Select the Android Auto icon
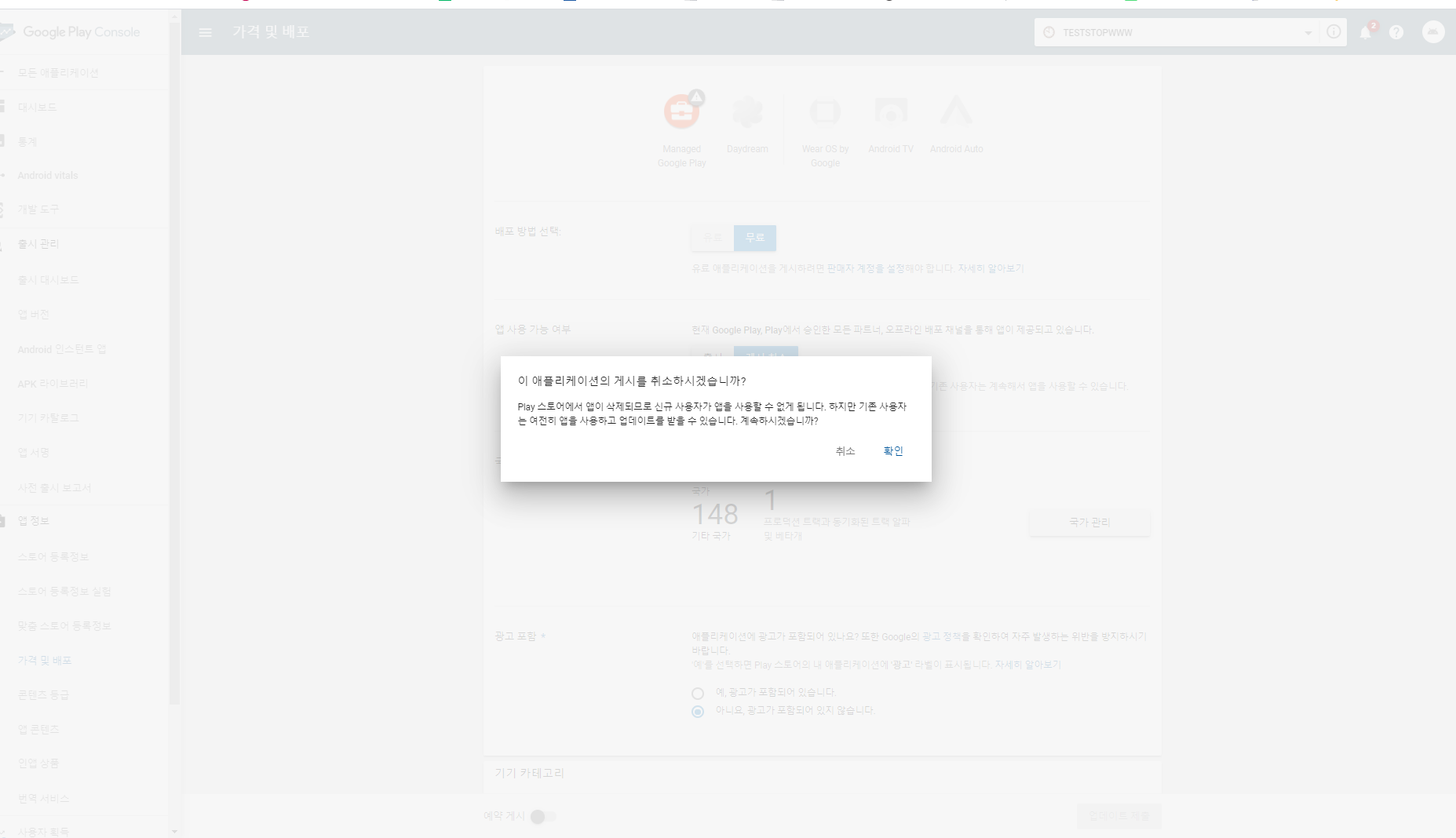 click(956, 111)
